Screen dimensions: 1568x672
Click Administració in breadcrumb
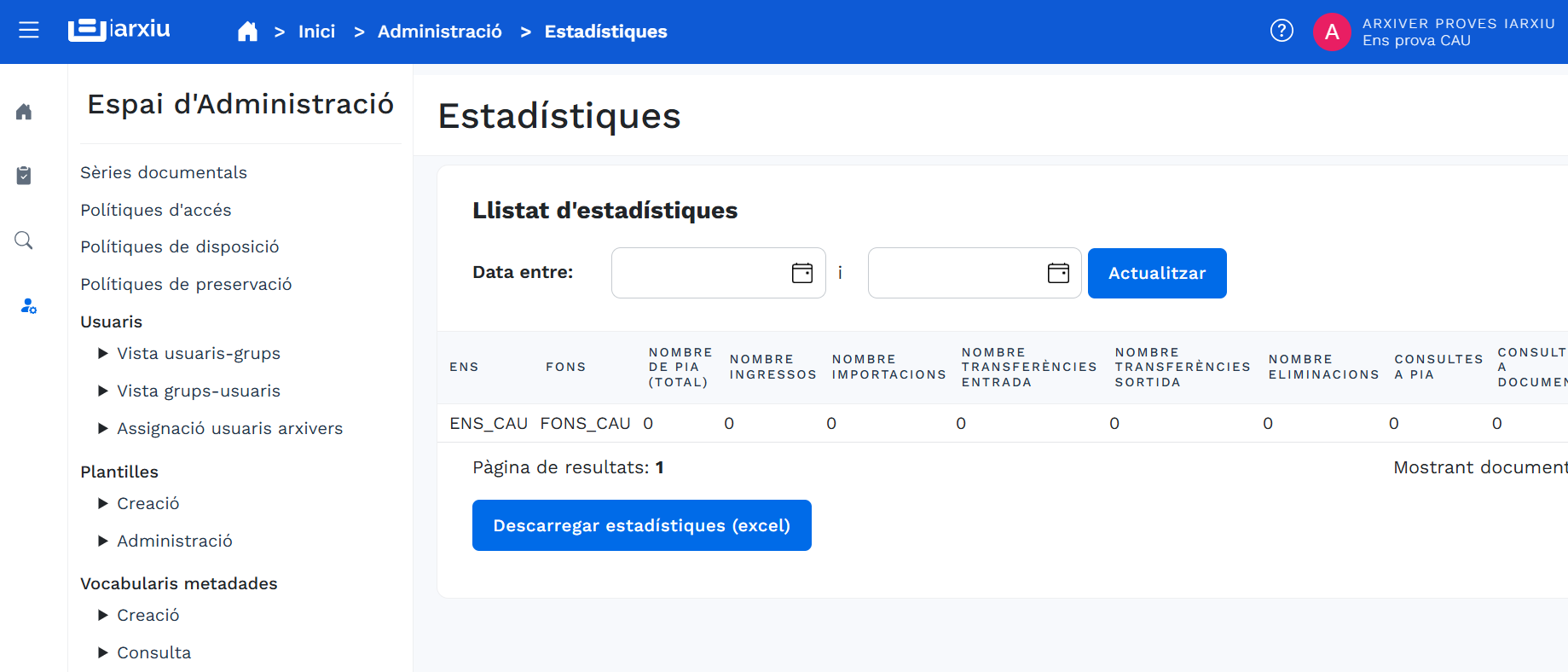[x=439, y=32]
